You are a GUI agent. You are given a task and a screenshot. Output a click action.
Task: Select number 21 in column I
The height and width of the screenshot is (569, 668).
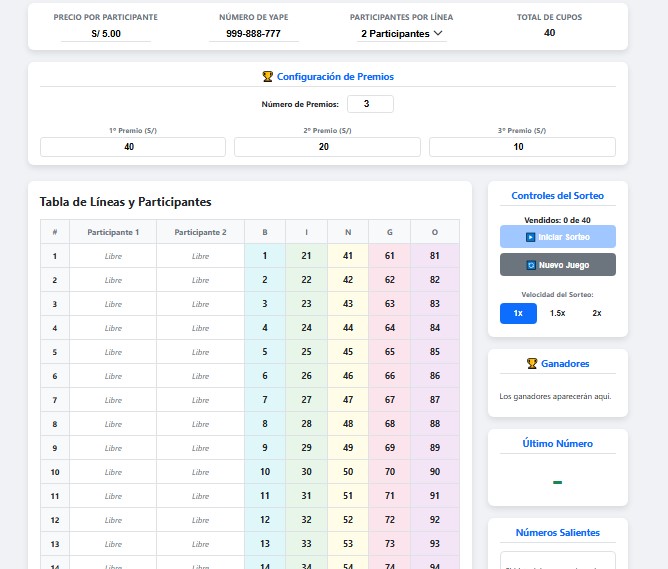tap(306, 256)
